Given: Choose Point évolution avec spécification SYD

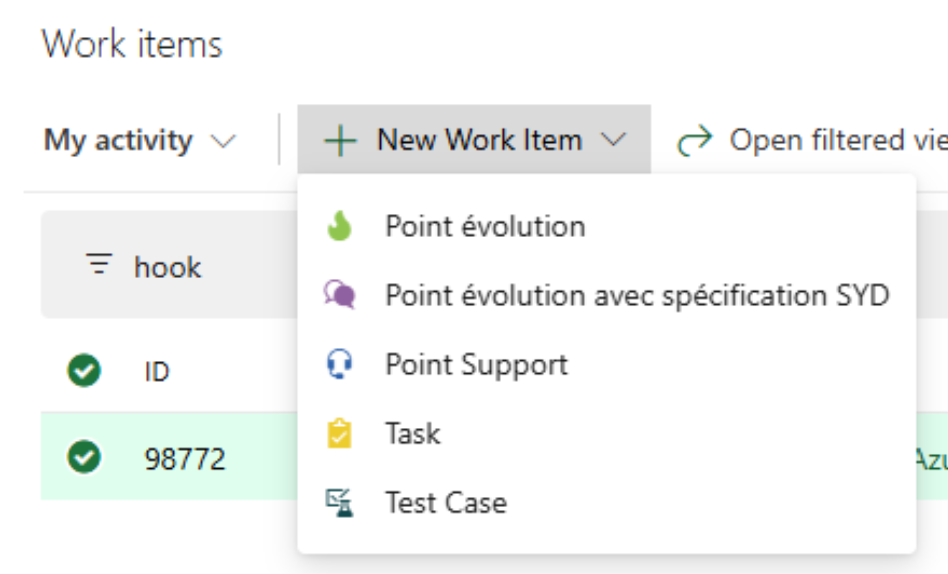Looking at the screenshot, I should 637,296.
